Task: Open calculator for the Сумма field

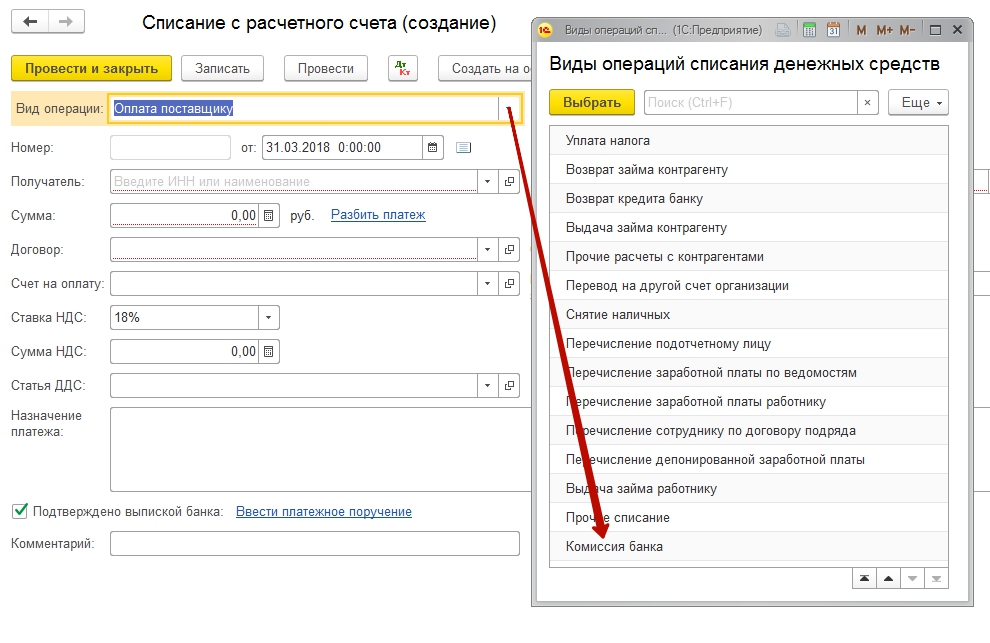Action: pos(268,215)
